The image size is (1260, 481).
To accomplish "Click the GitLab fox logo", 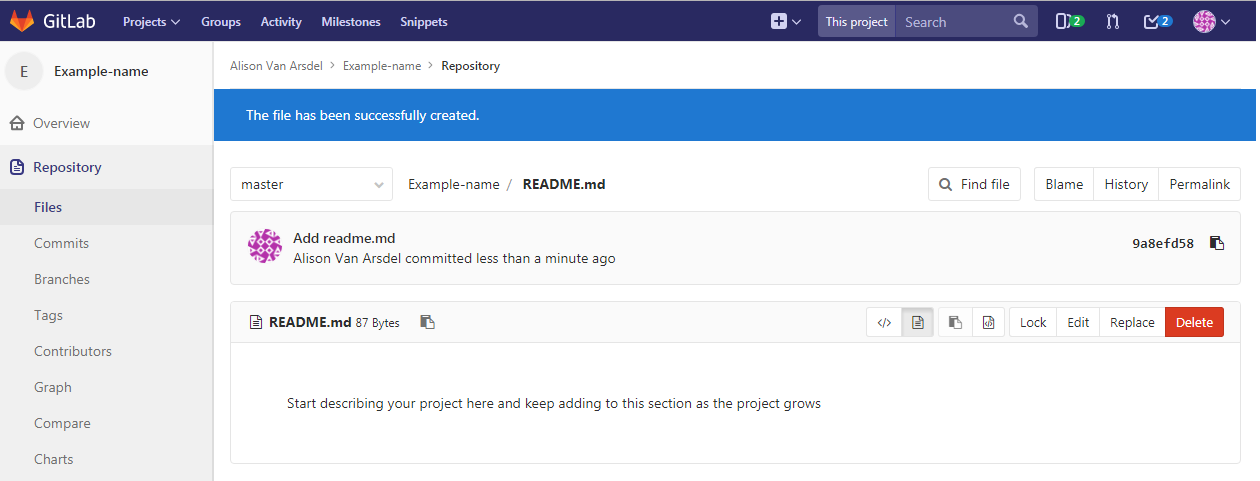I will coord(22,21).
